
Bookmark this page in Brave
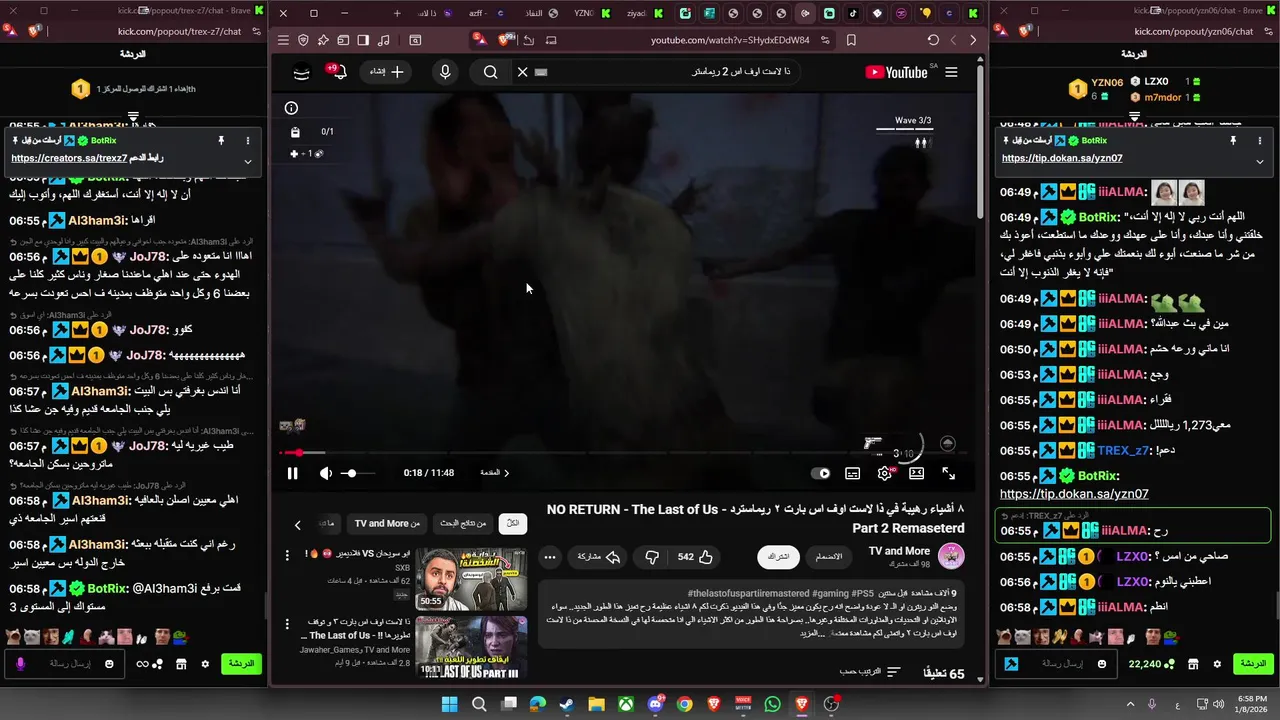pyautogui.click(x=851, y=40)
